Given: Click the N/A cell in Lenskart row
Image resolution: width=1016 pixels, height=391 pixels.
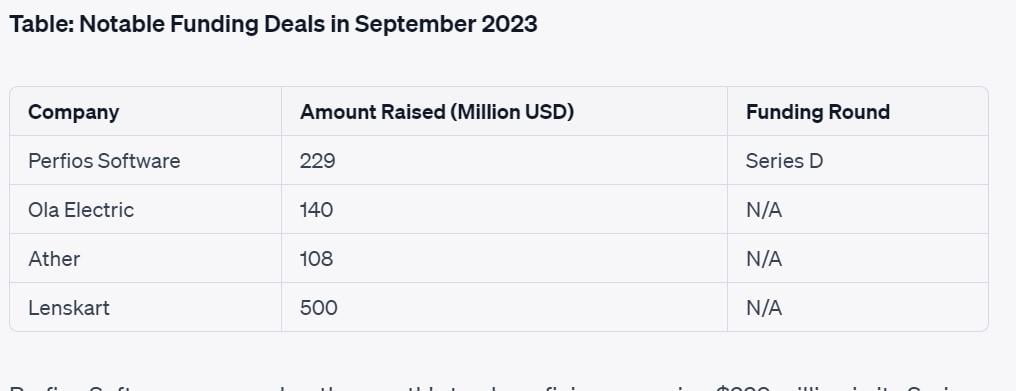Looking at the screenshot, I should [764, 307].
